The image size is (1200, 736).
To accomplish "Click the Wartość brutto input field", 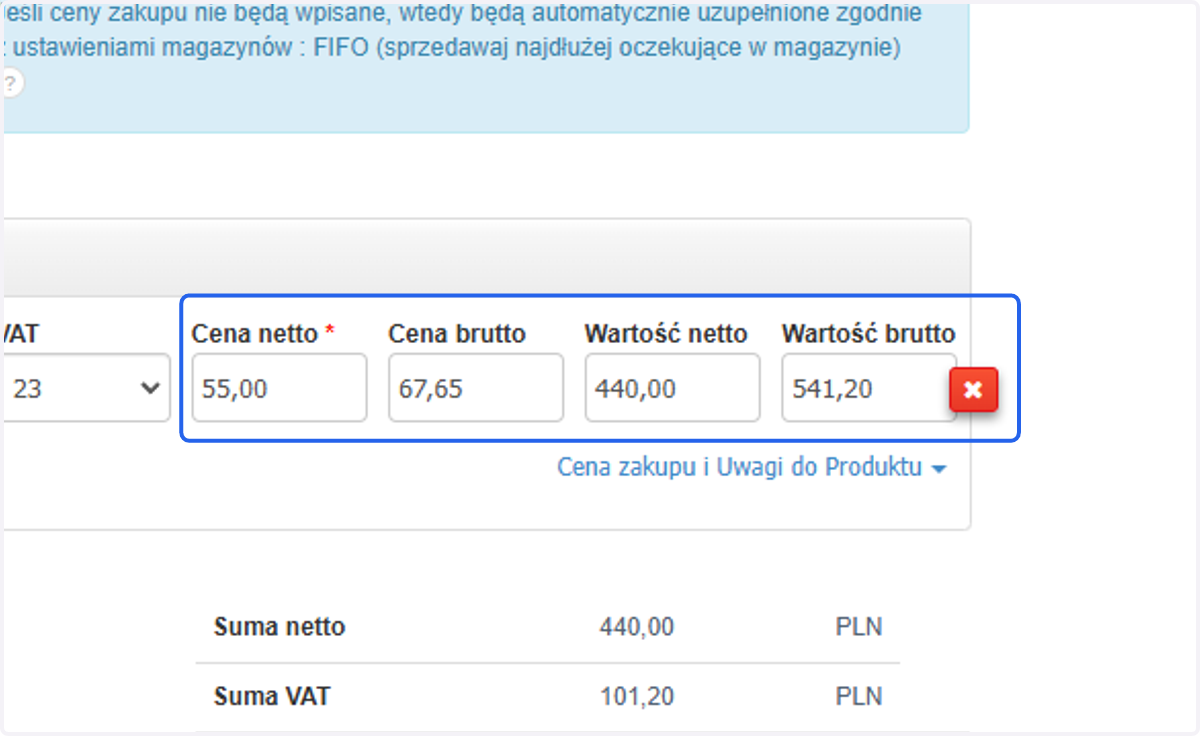I will coord(868,388).
